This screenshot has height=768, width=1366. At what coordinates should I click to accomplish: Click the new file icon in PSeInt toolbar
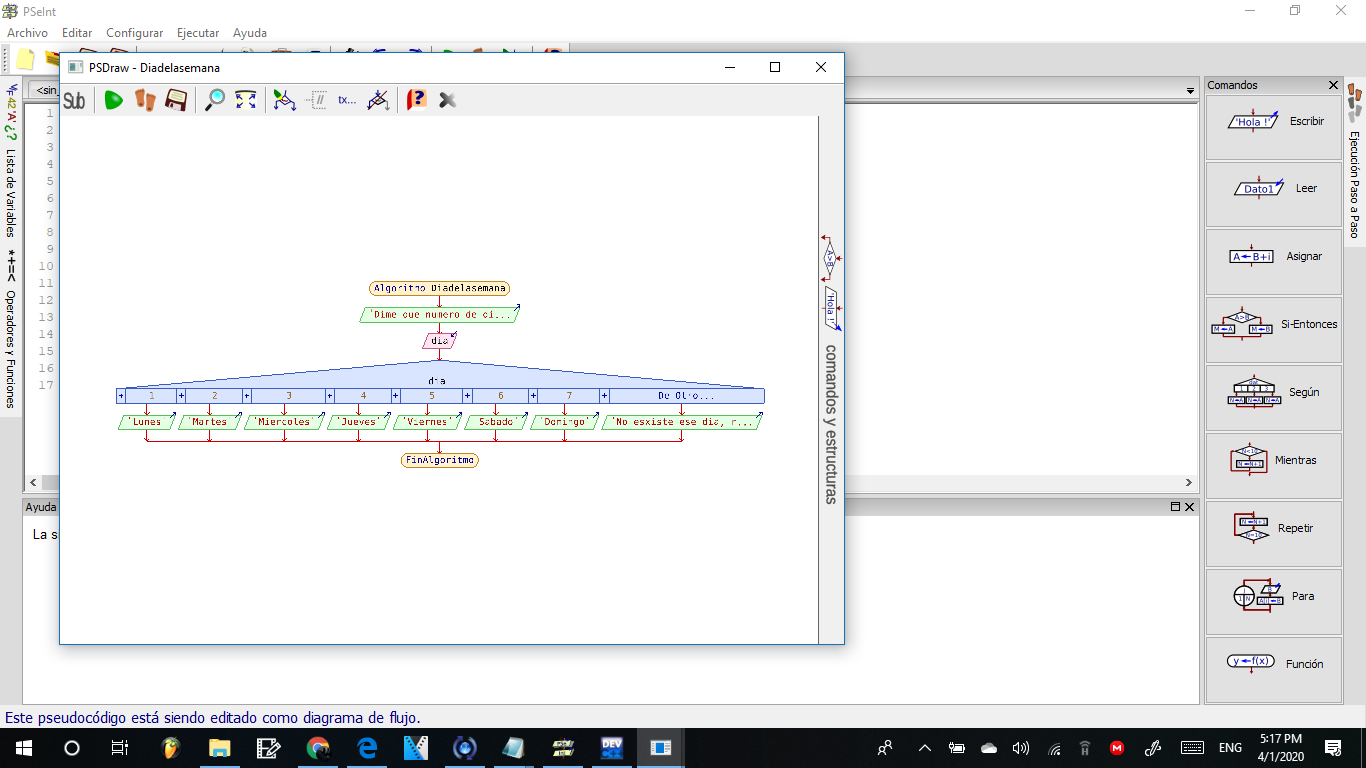pos(26,59)
